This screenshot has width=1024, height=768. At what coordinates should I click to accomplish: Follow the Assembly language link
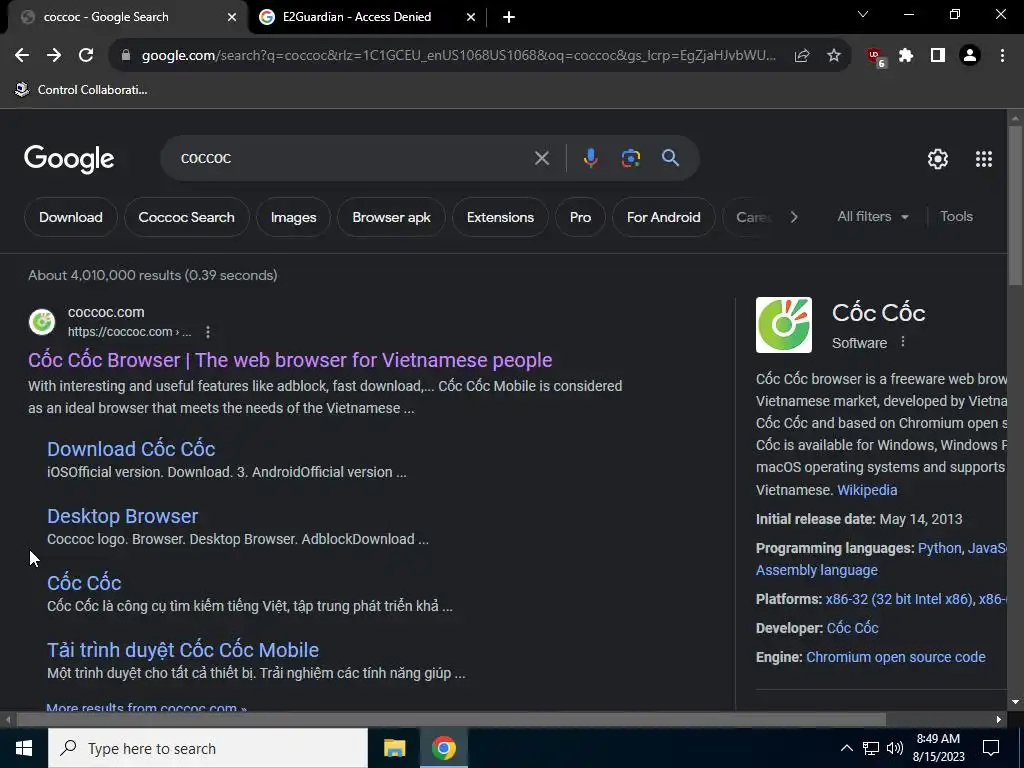tap(816, 570)
